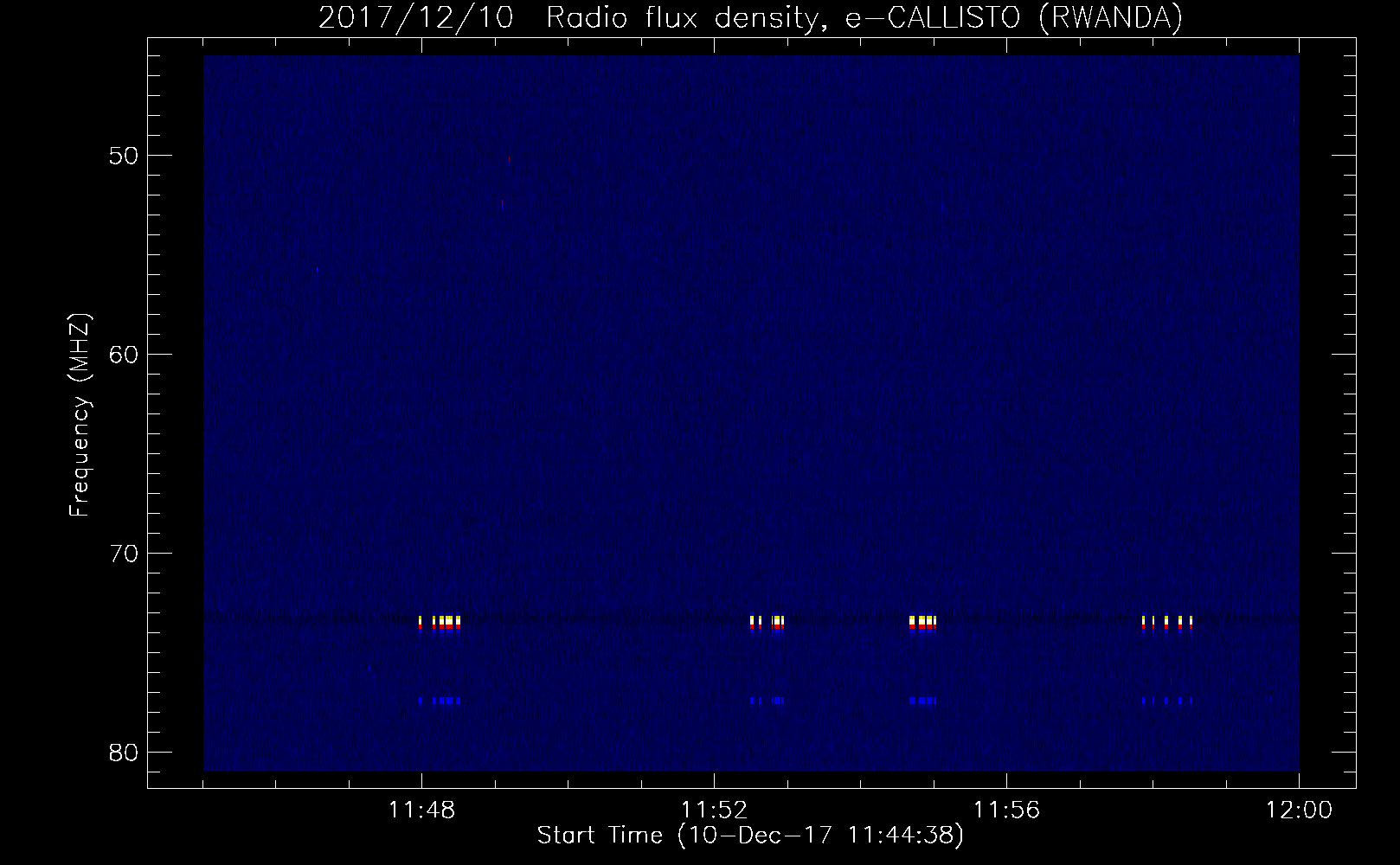
Task: Click the bright burst near 11:55
Action: coord(923,625)
